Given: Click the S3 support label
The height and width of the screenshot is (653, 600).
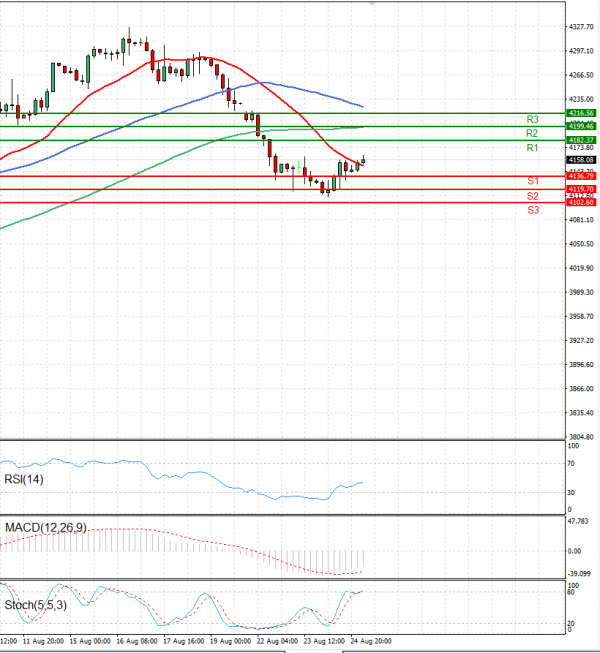Looking at the screenshot, I should 533,210.
